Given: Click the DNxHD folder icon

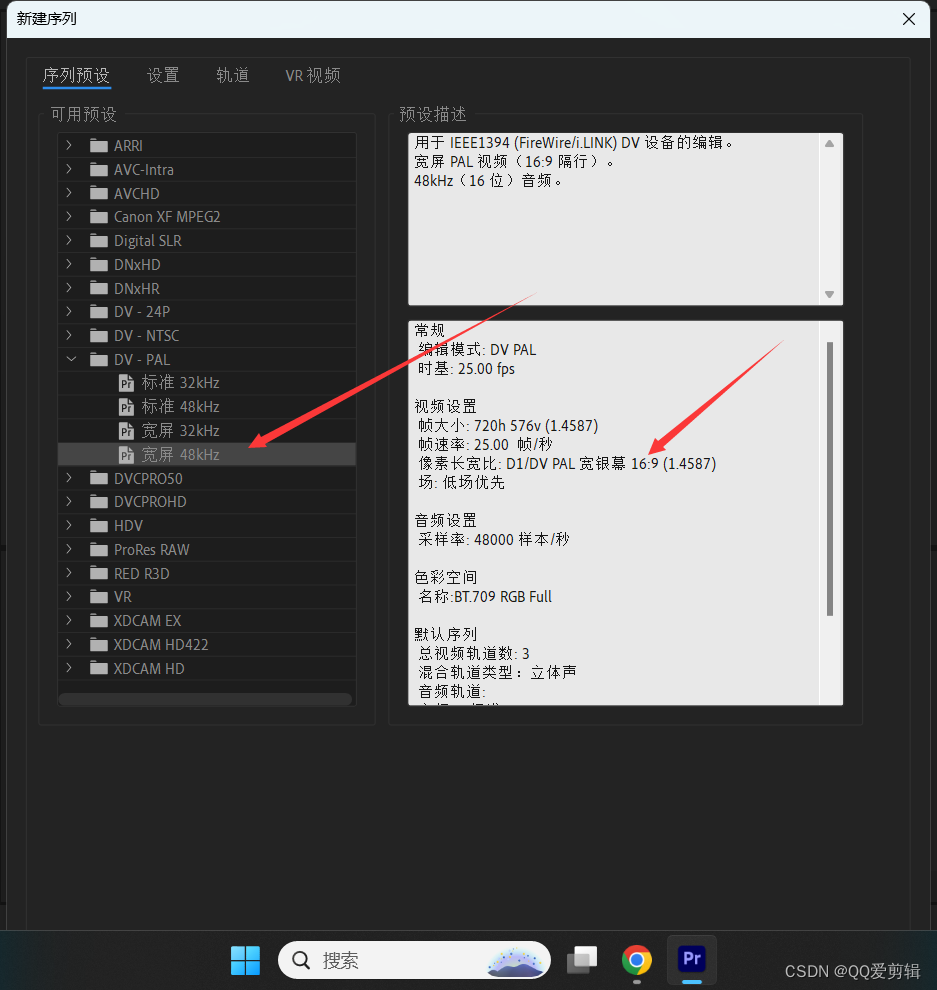Looking at the screenshot, I should click(x=98, y=265).
